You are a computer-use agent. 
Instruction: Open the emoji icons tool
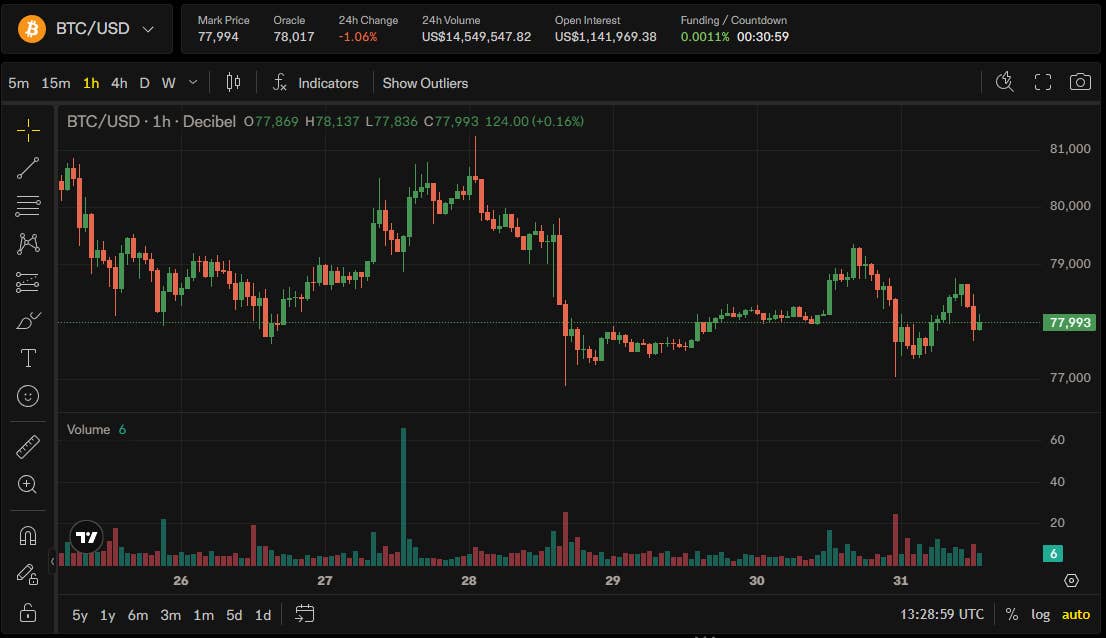[28, 396]
